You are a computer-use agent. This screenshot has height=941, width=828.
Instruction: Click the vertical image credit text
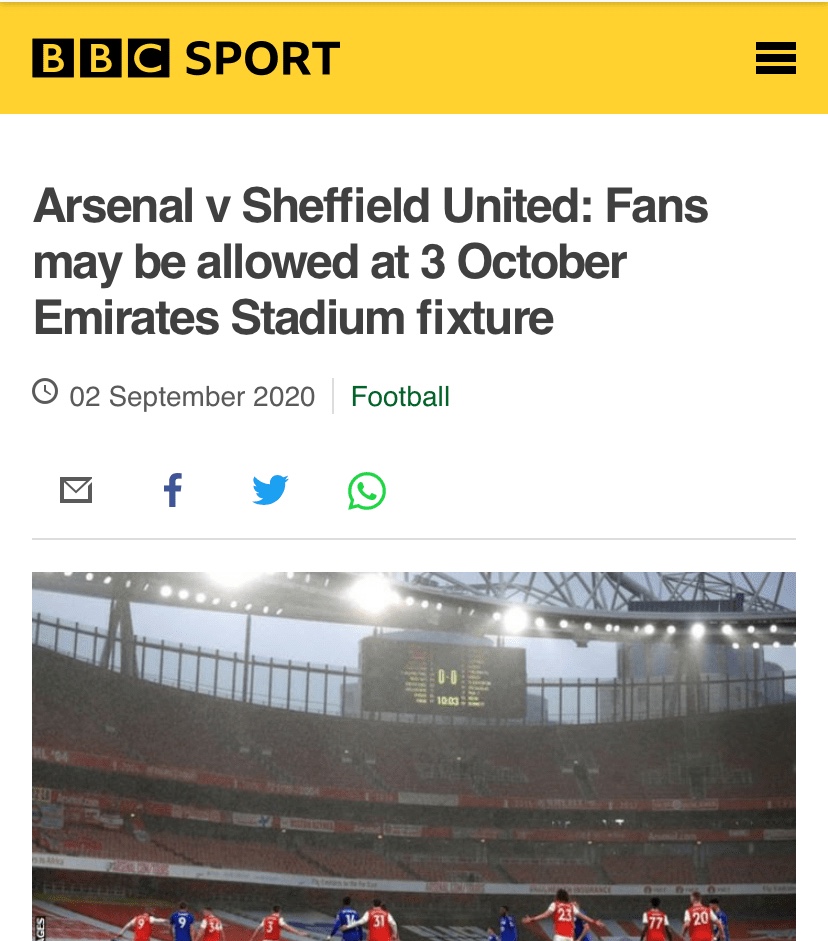tap(40, 925)
